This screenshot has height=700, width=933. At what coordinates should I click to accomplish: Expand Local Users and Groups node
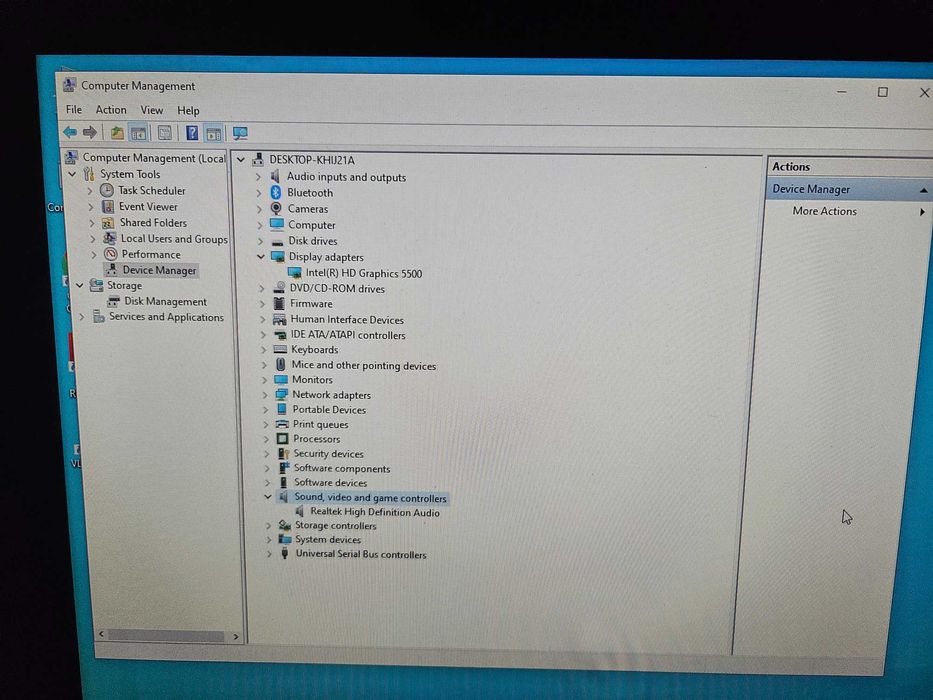[x=92, y=239]
